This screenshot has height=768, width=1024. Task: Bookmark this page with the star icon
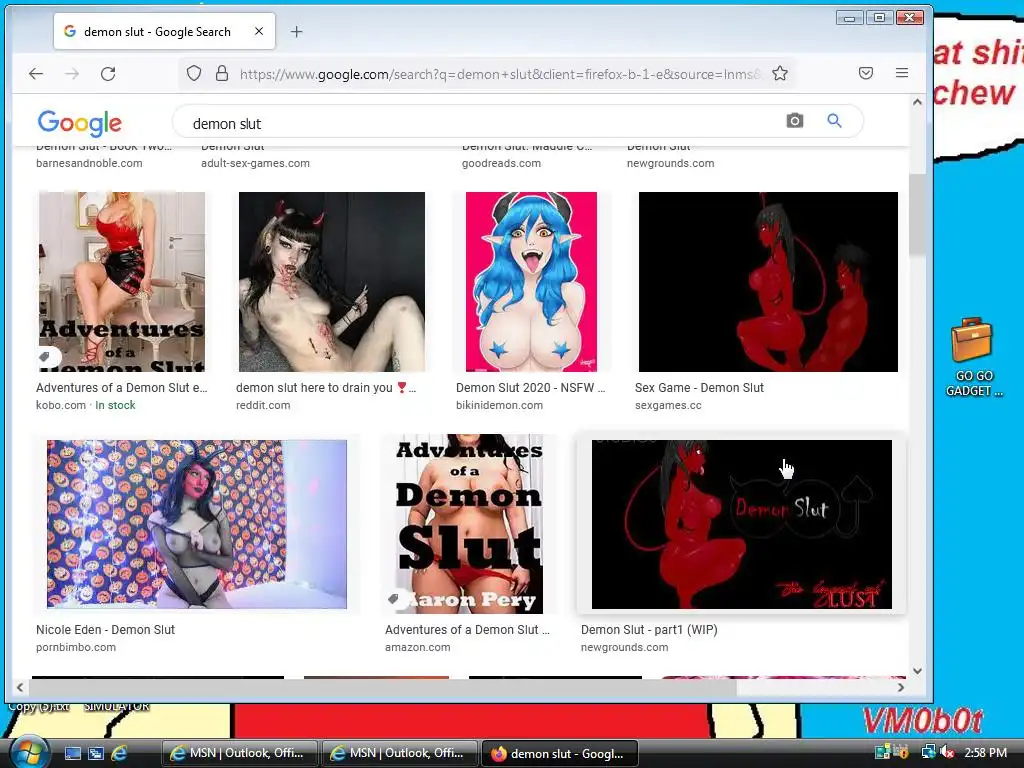coord(780,73)
